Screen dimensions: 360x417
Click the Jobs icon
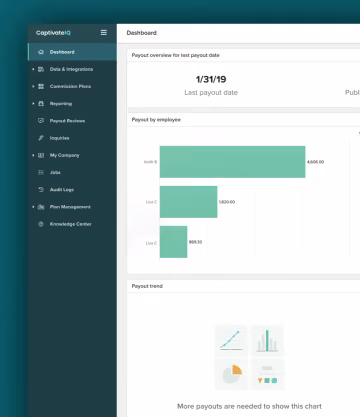click(x=41, y=172)
